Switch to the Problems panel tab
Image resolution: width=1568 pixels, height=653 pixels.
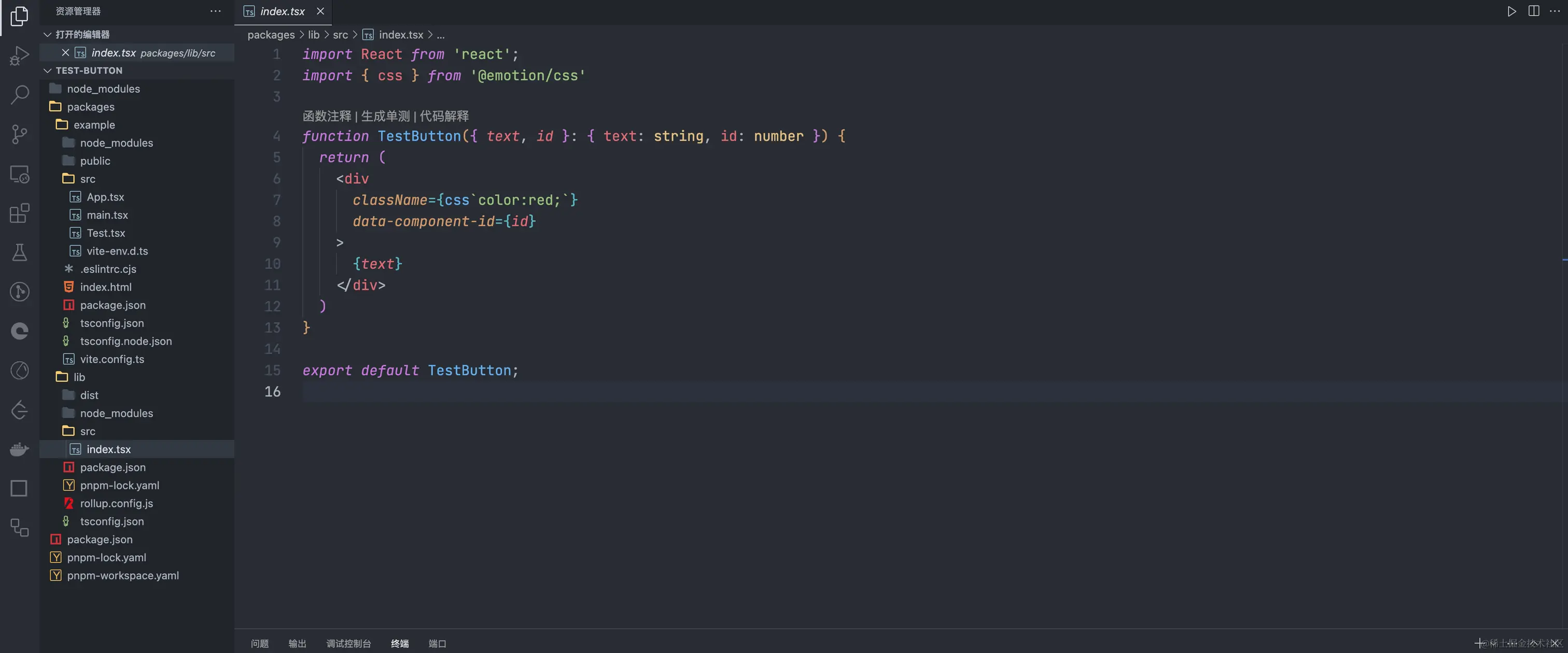tap(260, 643)
